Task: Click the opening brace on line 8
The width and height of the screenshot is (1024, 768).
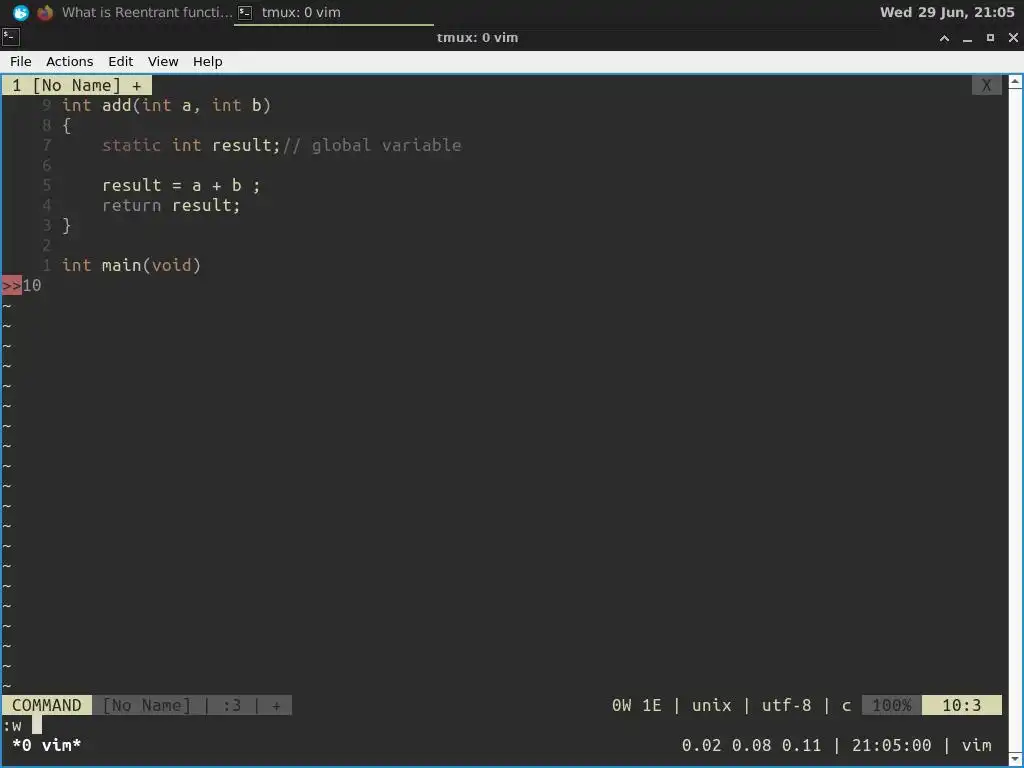Action: (x=66, y=125)
